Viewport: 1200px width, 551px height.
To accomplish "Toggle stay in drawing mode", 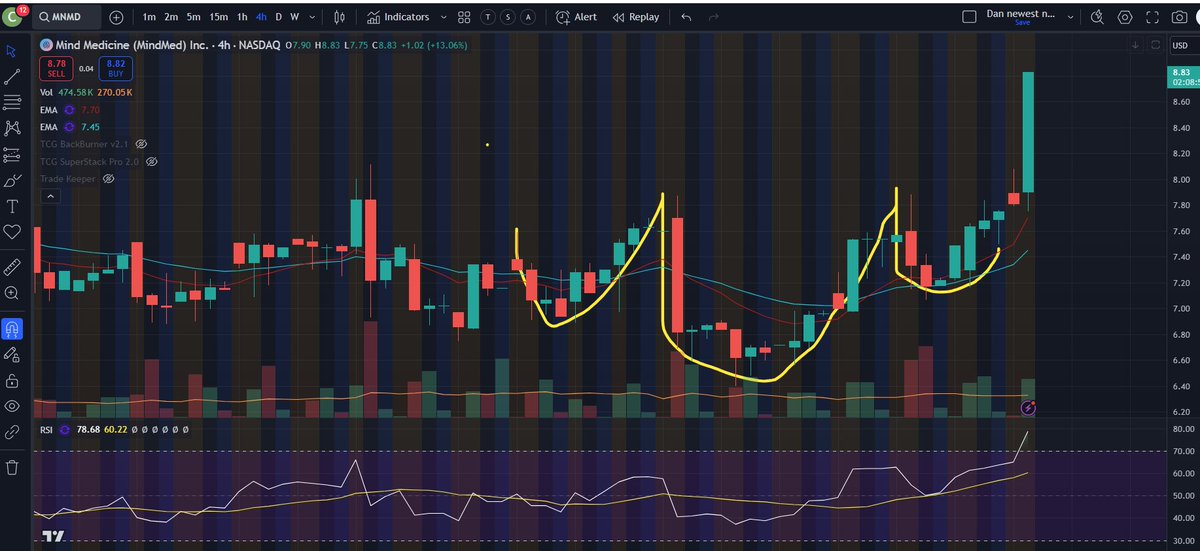I will (x=12, y=354).
